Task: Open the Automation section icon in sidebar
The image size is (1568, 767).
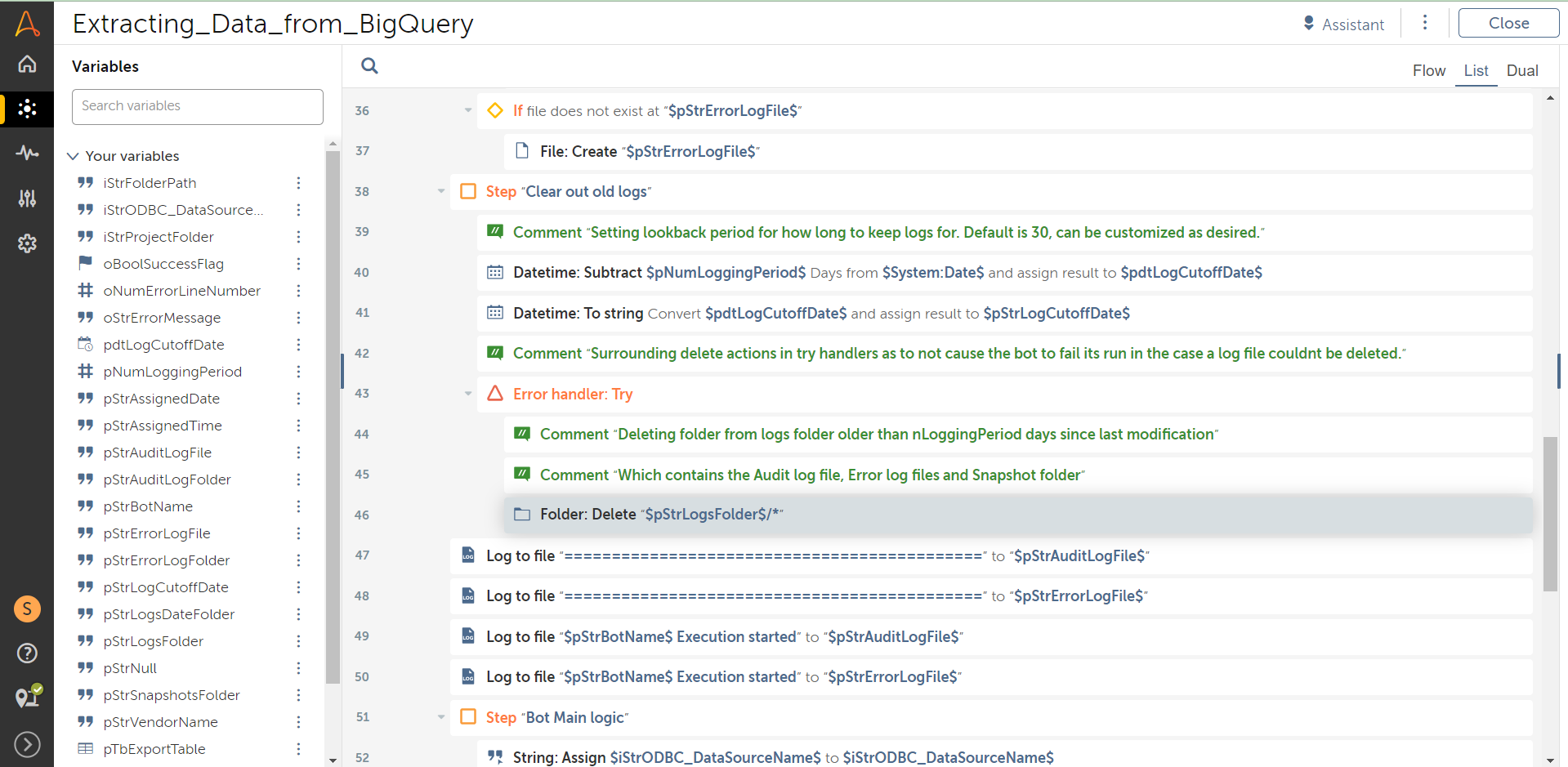Action: [x=27, y=109]
